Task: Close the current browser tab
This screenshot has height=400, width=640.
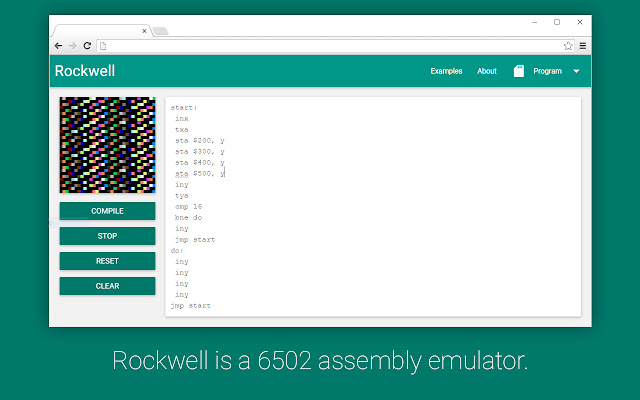Action: pos(144,31)
